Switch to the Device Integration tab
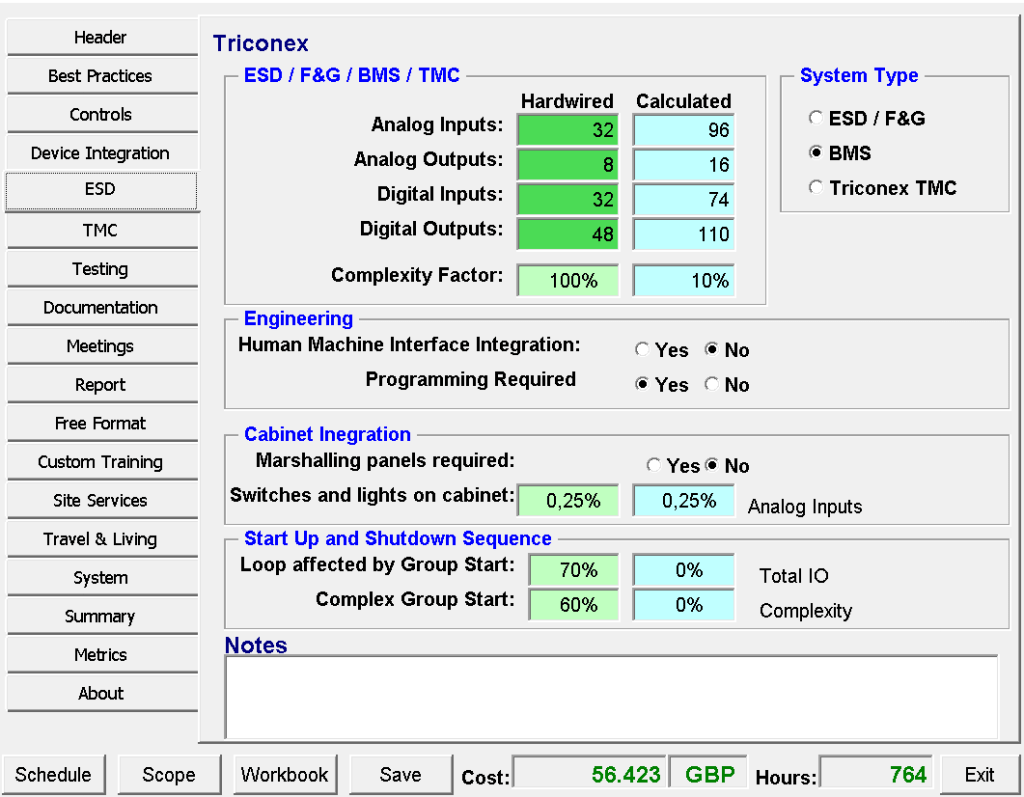This screenshot has height=797, width=1024. 101,153
